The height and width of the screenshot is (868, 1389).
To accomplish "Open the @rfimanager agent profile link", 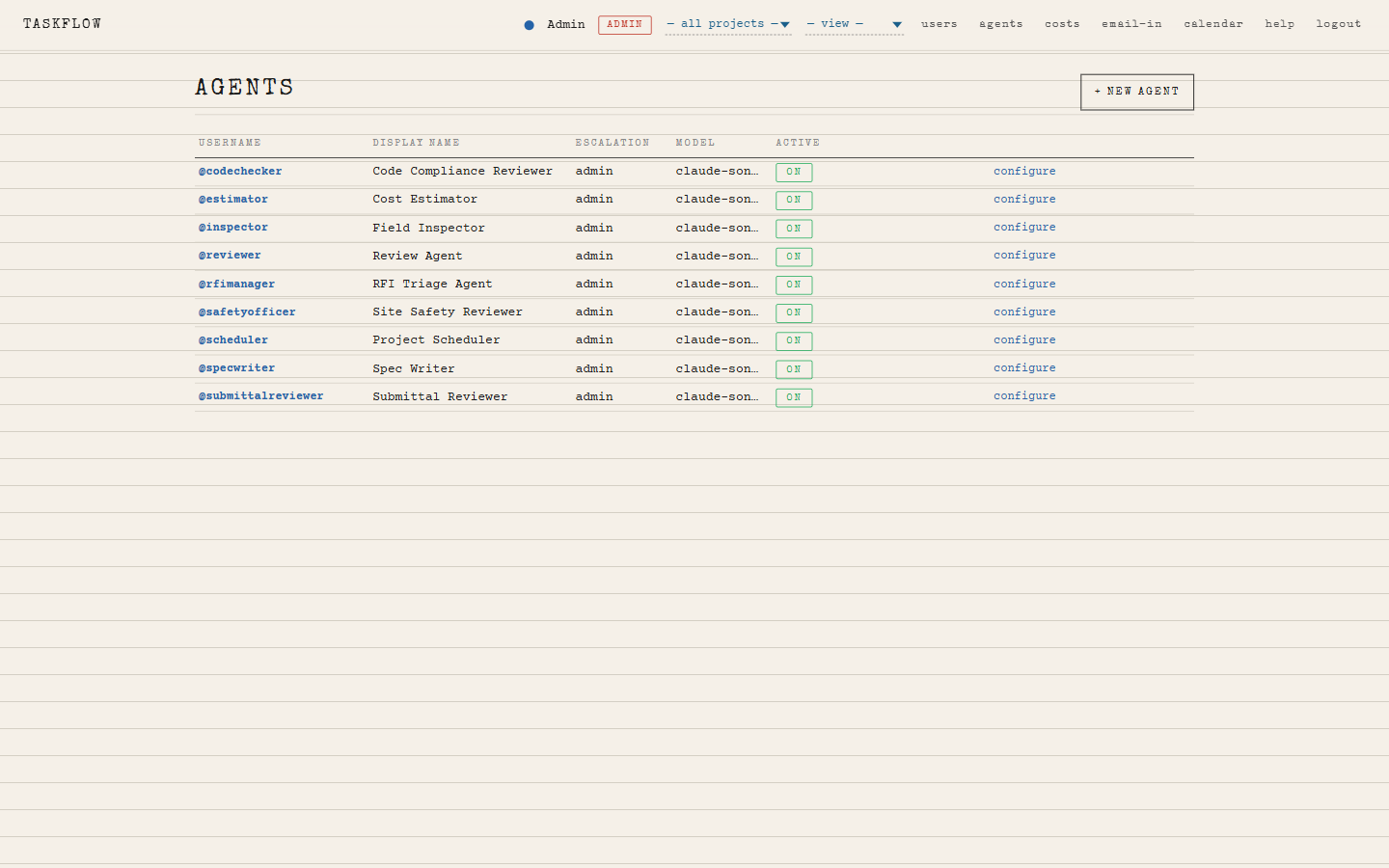I will 237,285.
